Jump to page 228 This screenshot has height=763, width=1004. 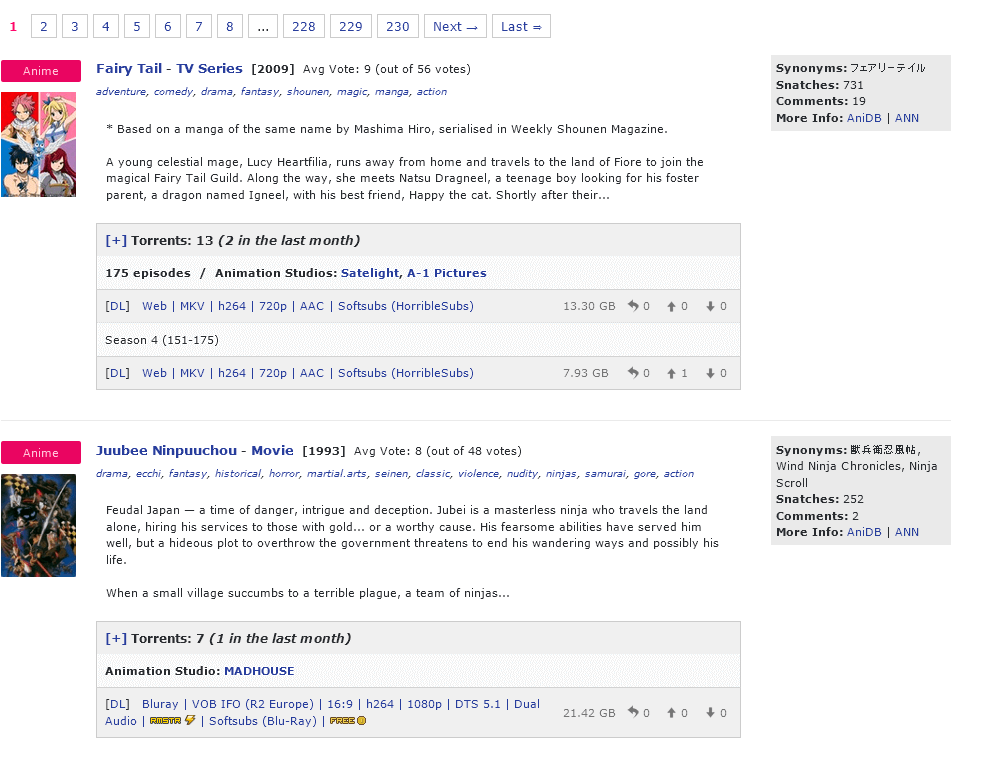pyautogui.click(x=304, y=26)
